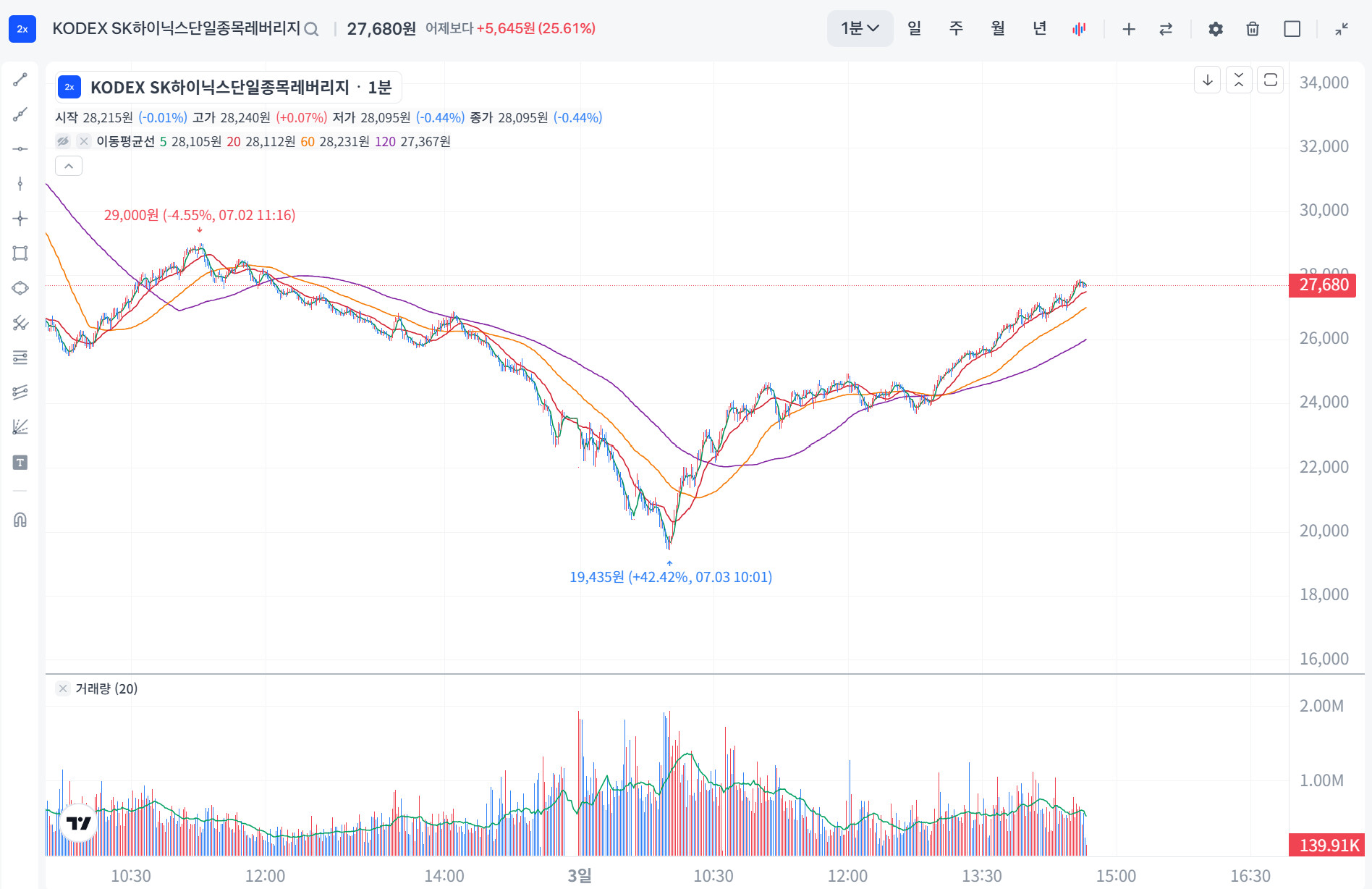Remove the moving average indicator

[84, 141]
